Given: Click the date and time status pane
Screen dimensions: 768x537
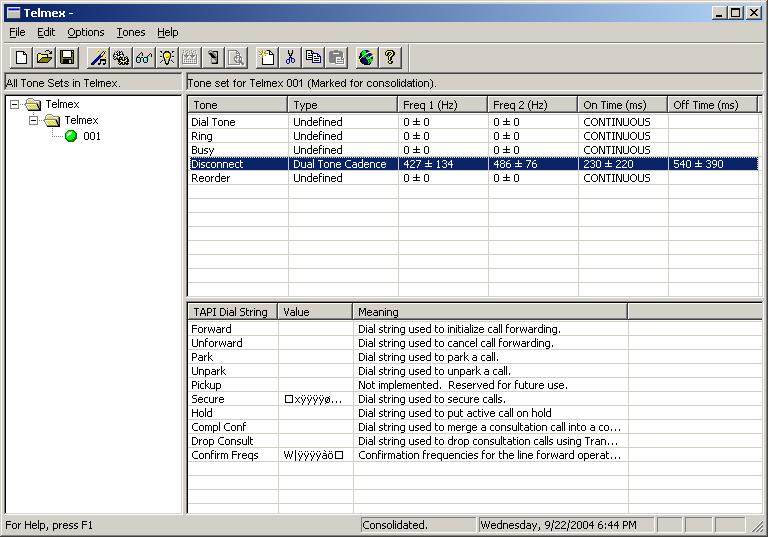Looking at the screenshot, I should [x=566, y=525].
